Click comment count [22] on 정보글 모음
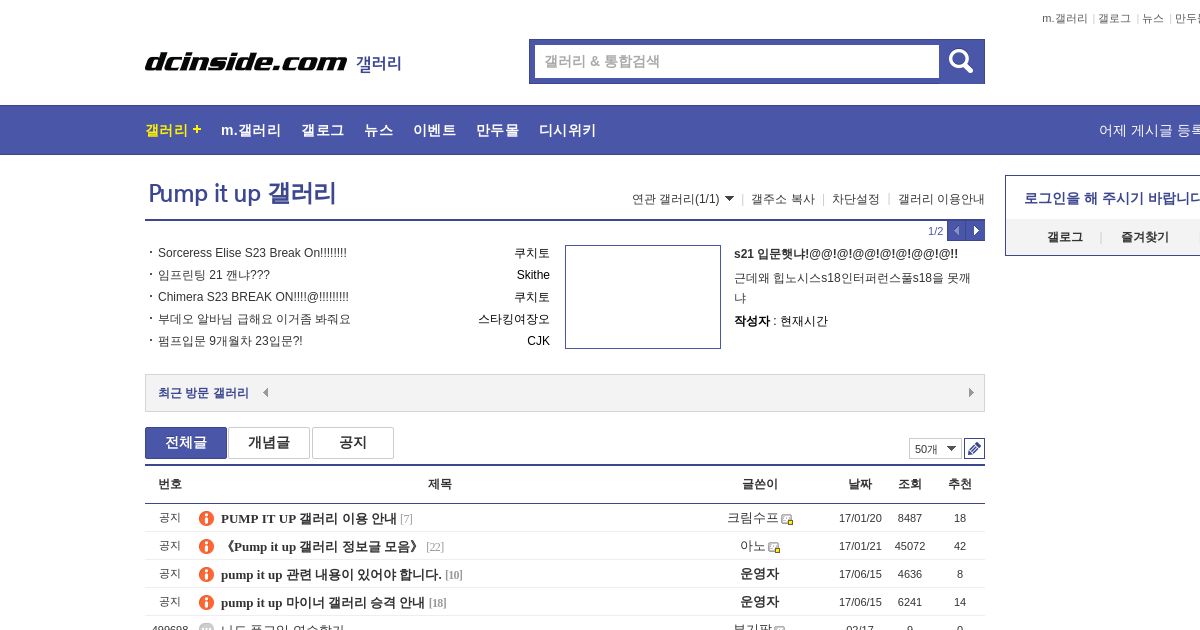Screen dimensions: 1200x630 (435, 547)
